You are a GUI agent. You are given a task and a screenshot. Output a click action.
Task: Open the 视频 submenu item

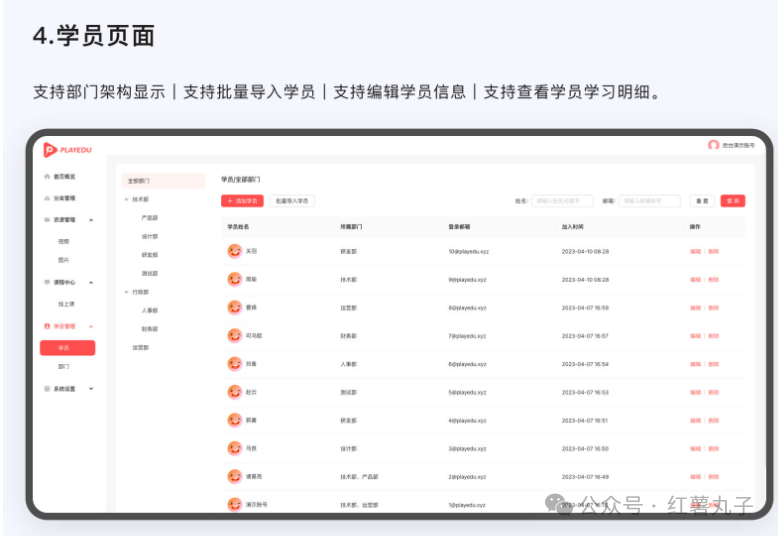click(x=64, y=241)
